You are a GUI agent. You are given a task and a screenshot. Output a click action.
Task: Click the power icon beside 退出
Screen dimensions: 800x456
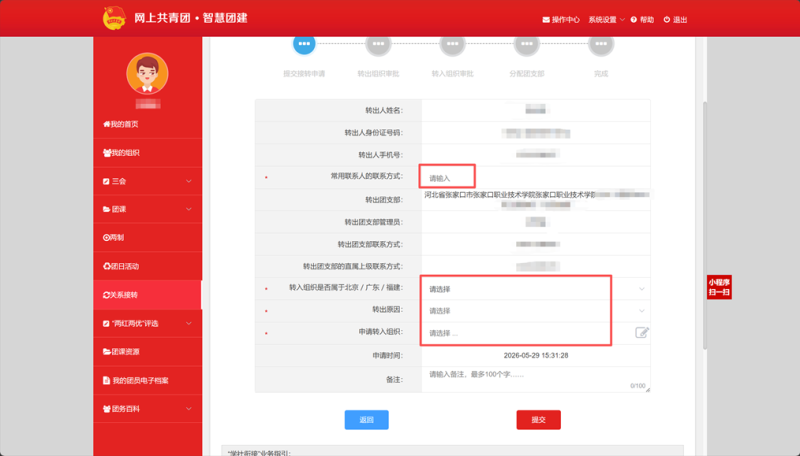click(667, 19)
